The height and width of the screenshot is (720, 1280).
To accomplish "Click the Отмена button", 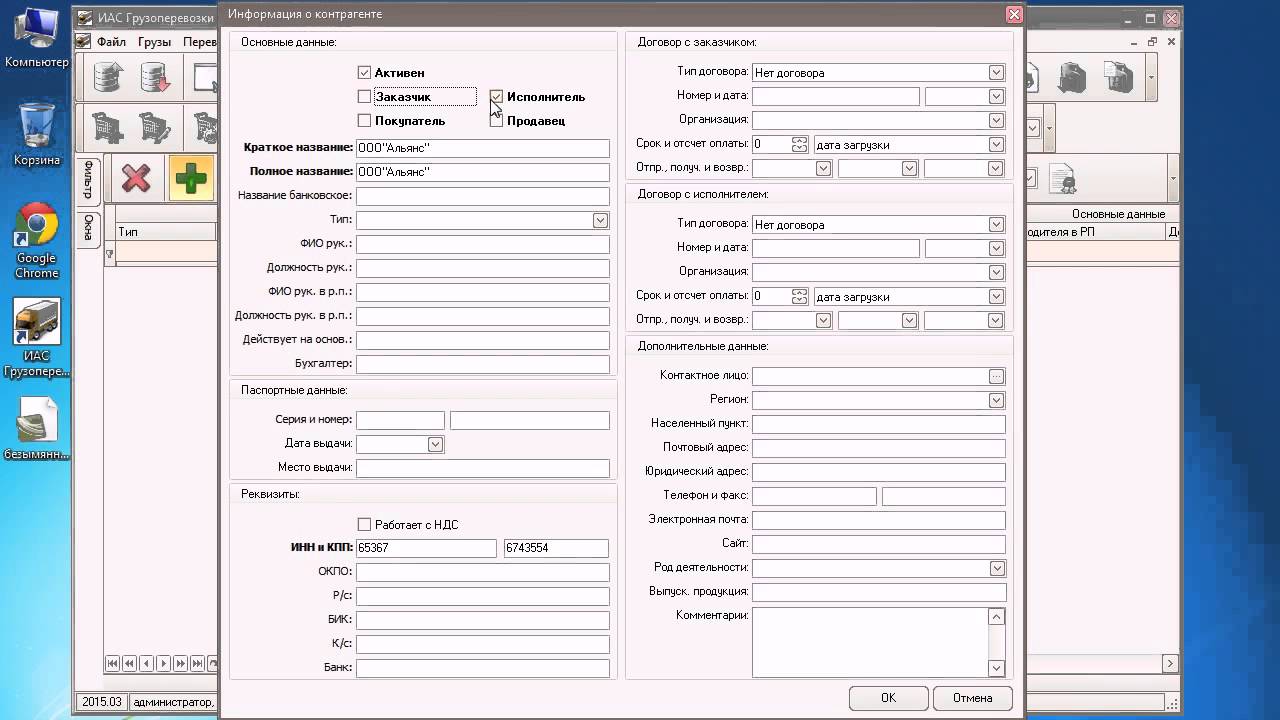I will point(972,698).
